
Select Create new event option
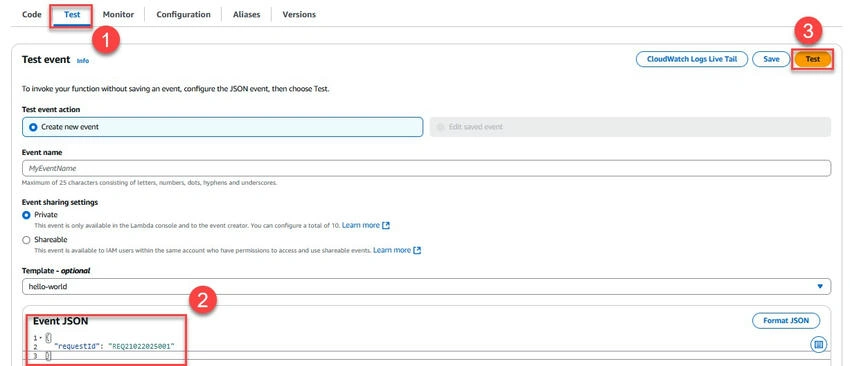222,127
